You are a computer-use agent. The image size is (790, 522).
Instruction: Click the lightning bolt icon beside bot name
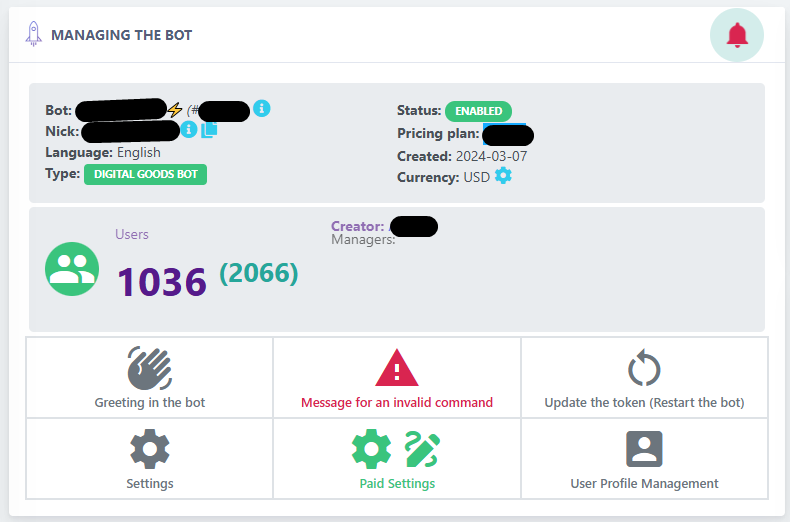point(175,110)
